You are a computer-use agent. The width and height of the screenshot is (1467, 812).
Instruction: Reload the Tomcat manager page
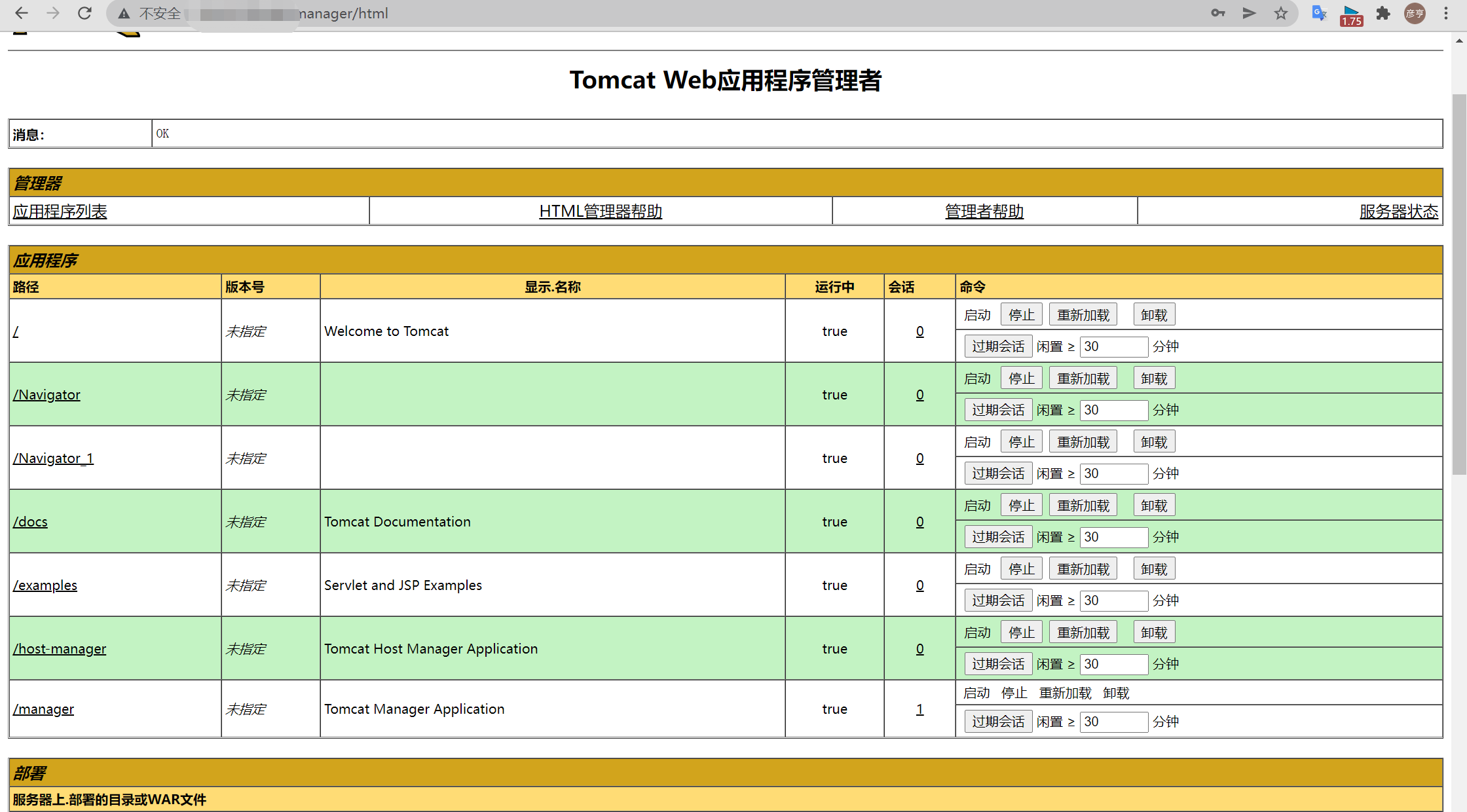click(84, 13)
